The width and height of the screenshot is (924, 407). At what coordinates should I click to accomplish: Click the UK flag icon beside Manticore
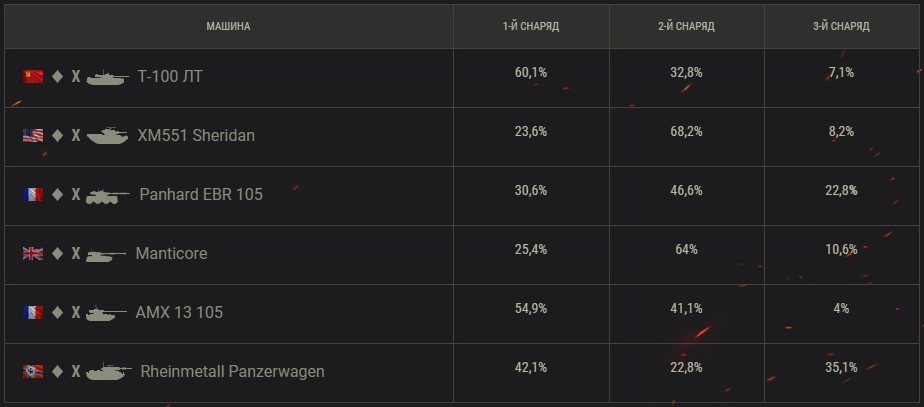click(x=33, y=253)
